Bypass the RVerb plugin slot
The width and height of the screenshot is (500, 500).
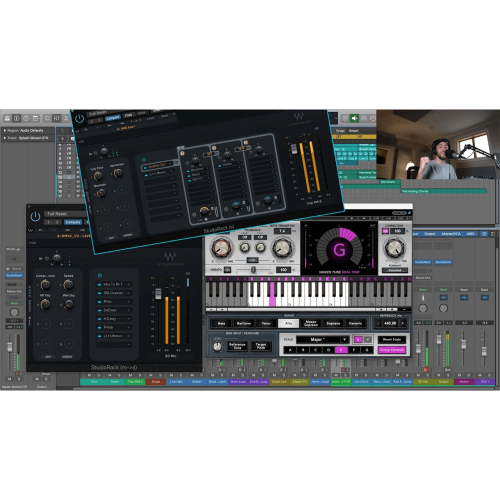click(100, 328)
